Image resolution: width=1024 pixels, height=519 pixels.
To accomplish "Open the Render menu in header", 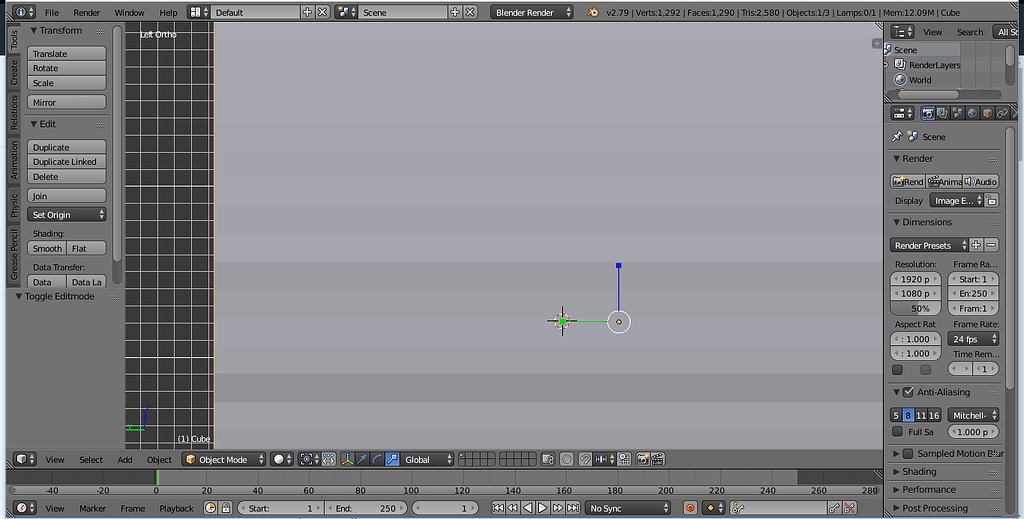I will point(86,12).
